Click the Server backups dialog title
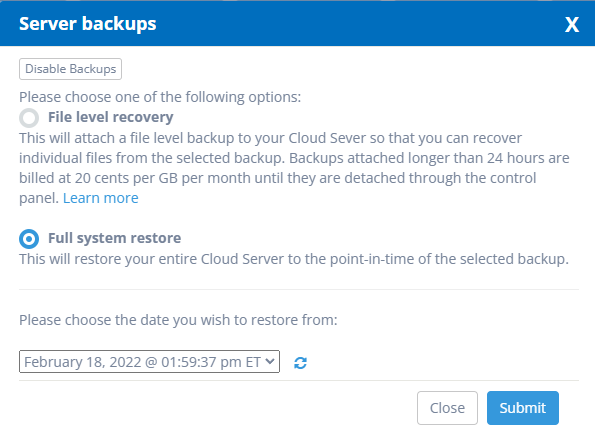 (x=88, y=24)
